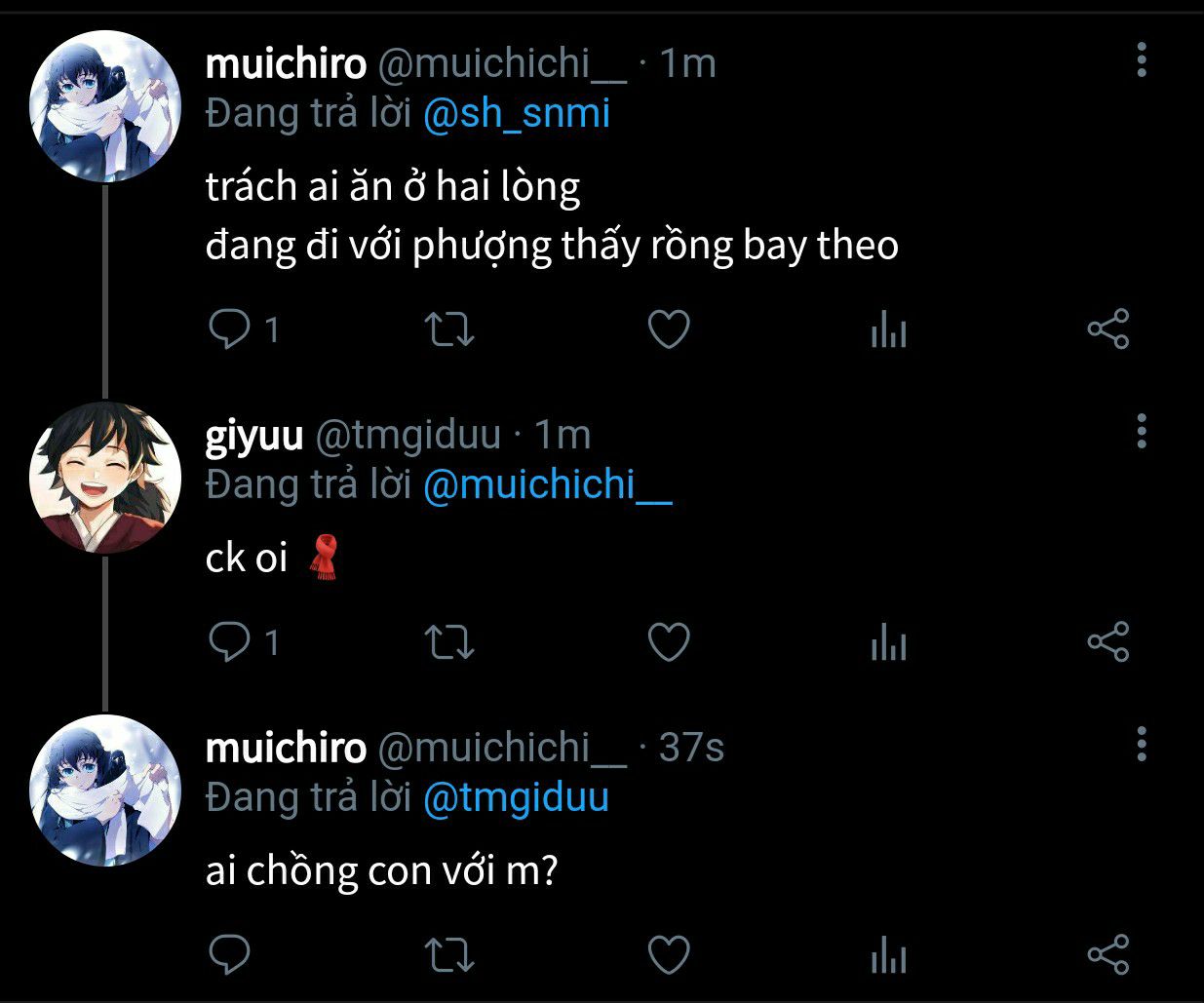Open muichiro's avatar on the top tweet
The width and height of the screenshot is (1204, 1003).
pyautogui.click(x=105, y=106)
